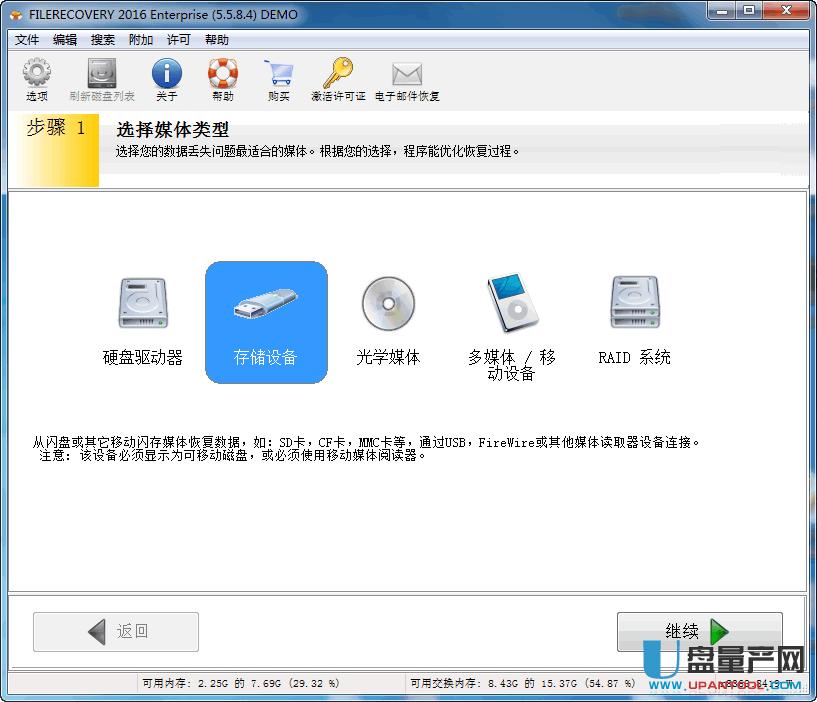817x702 pixels.
Task: Open the 搜索 menu
Action: click(101, 40)
